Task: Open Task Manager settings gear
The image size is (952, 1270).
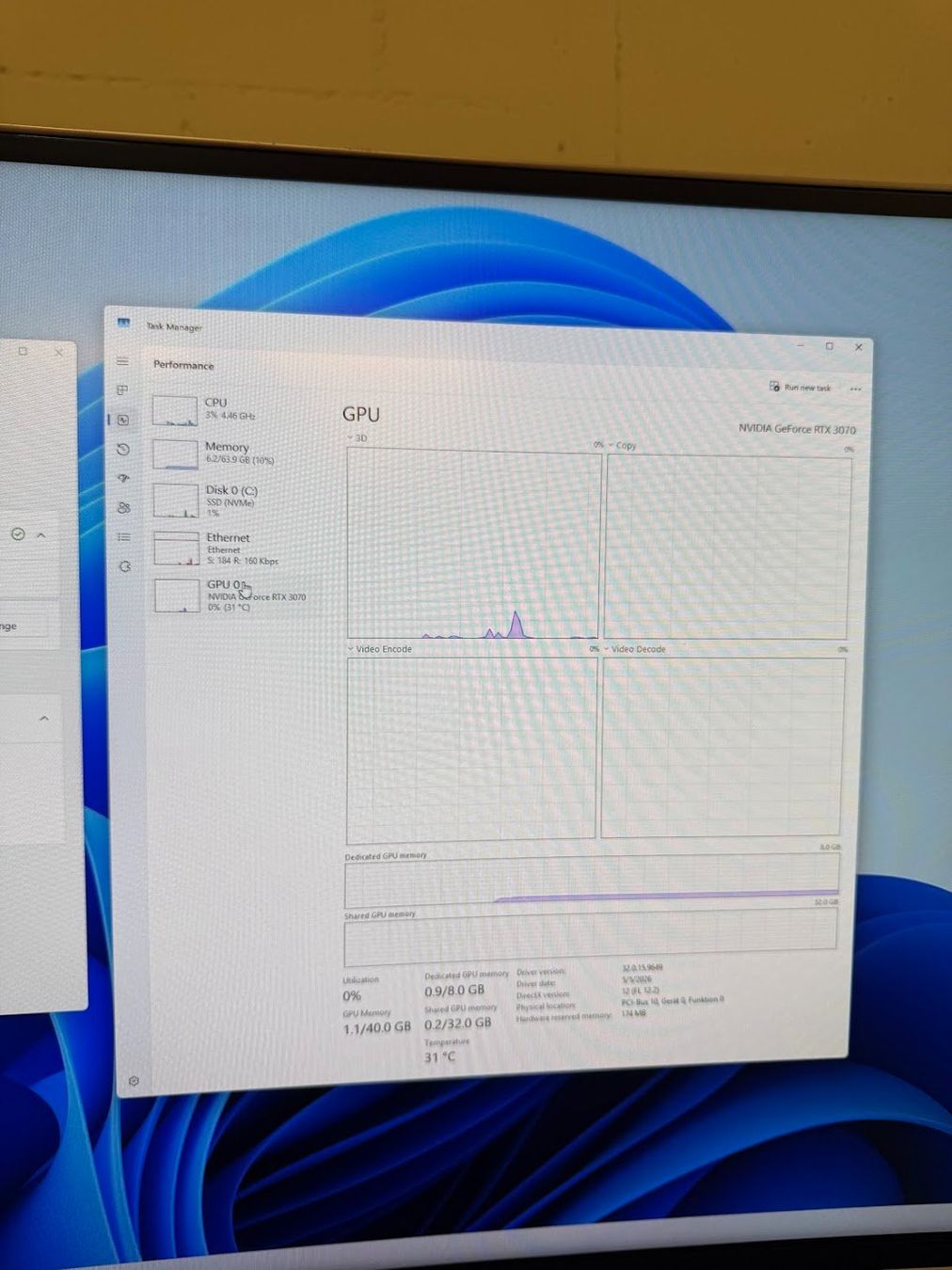Action: 134,1081
